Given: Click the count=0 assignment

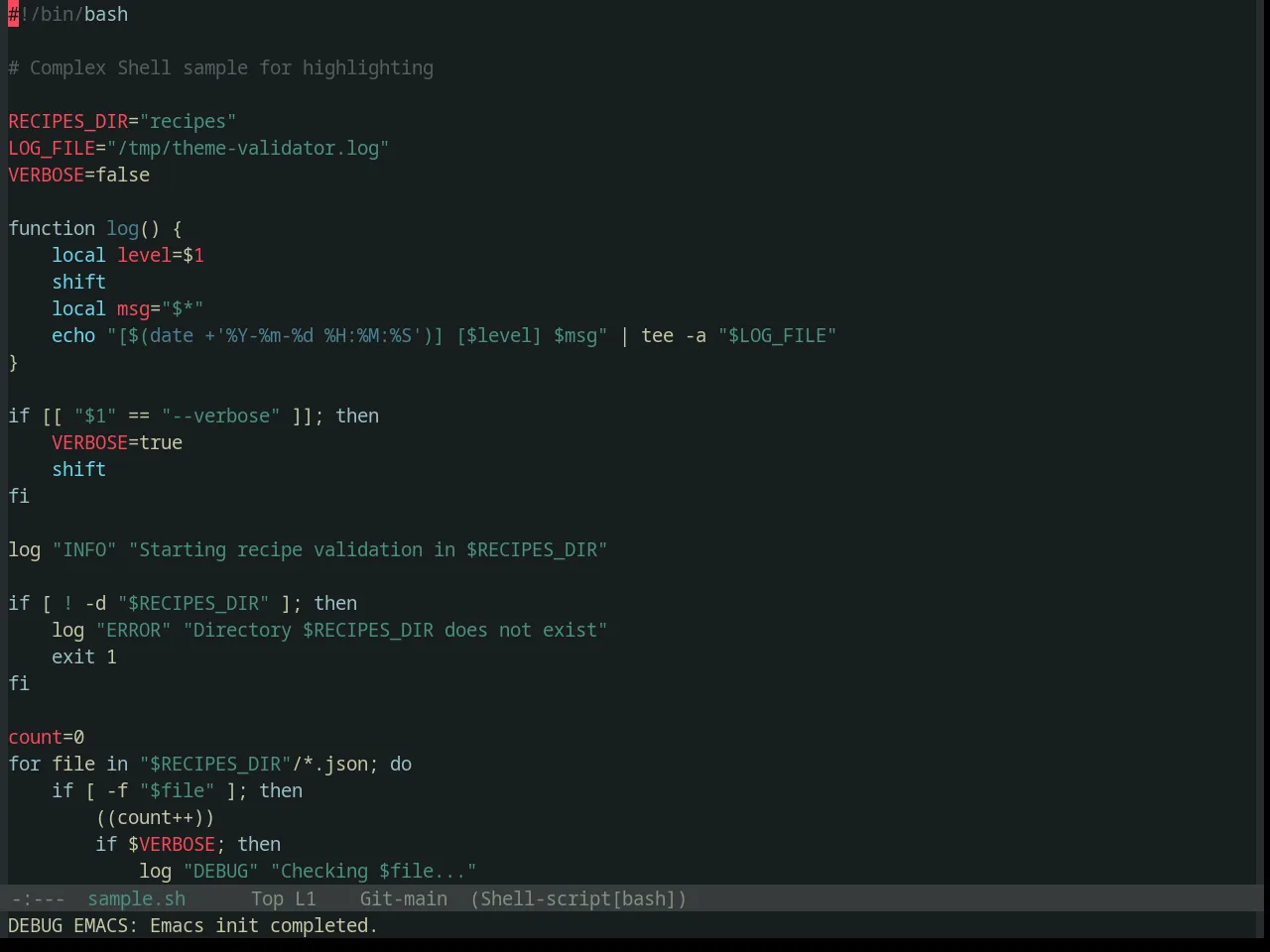Looking at the screenshot, I should 47,737.
